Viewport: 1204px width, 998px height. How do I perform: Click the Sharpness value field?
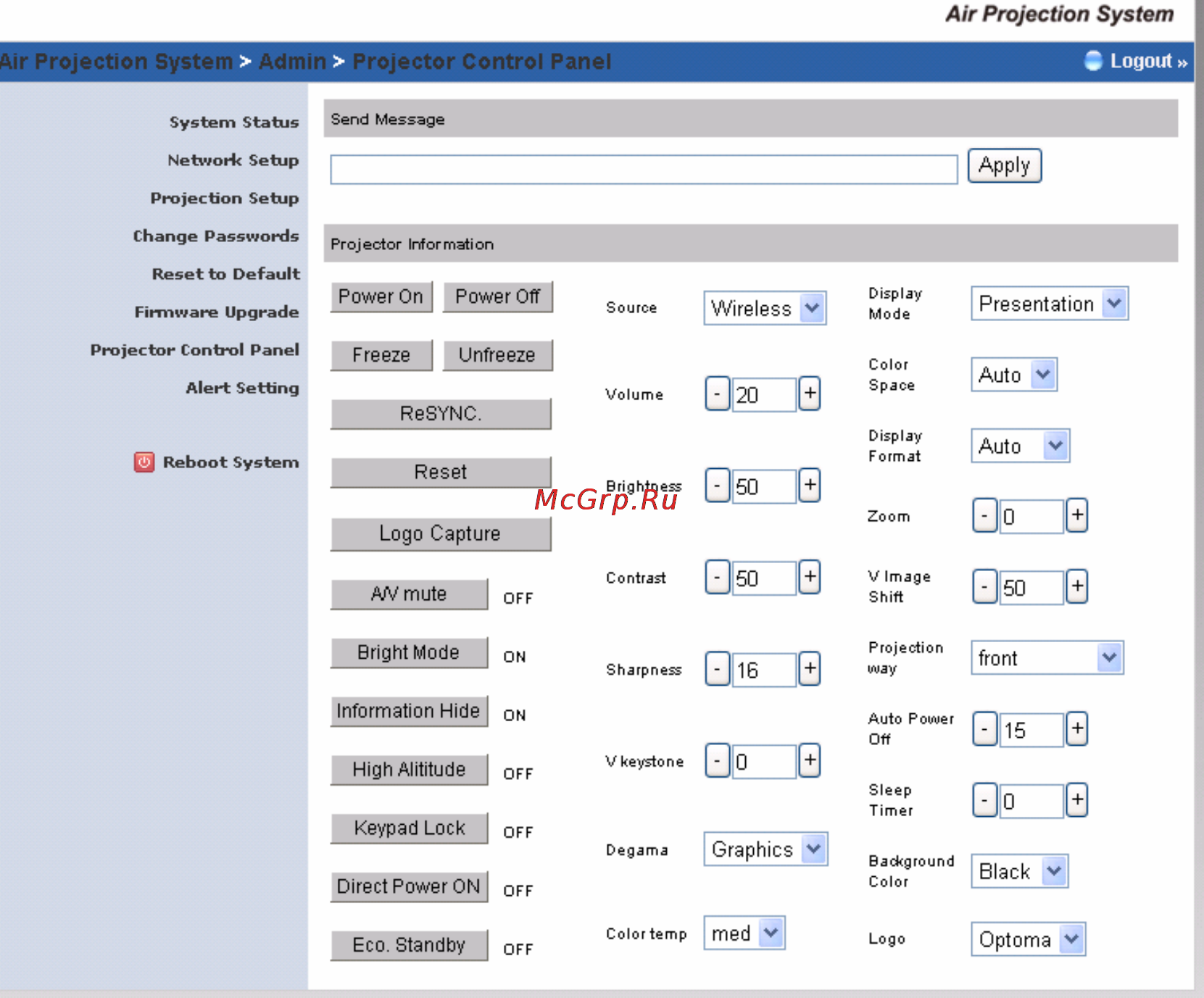(x=764, y=670)
